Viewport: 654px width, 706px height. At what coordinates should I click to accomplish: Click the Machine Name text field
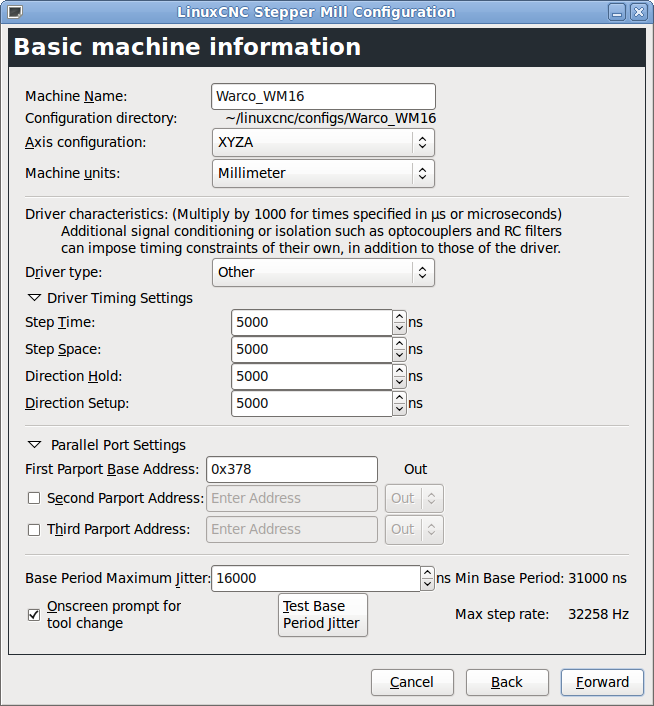324,96
